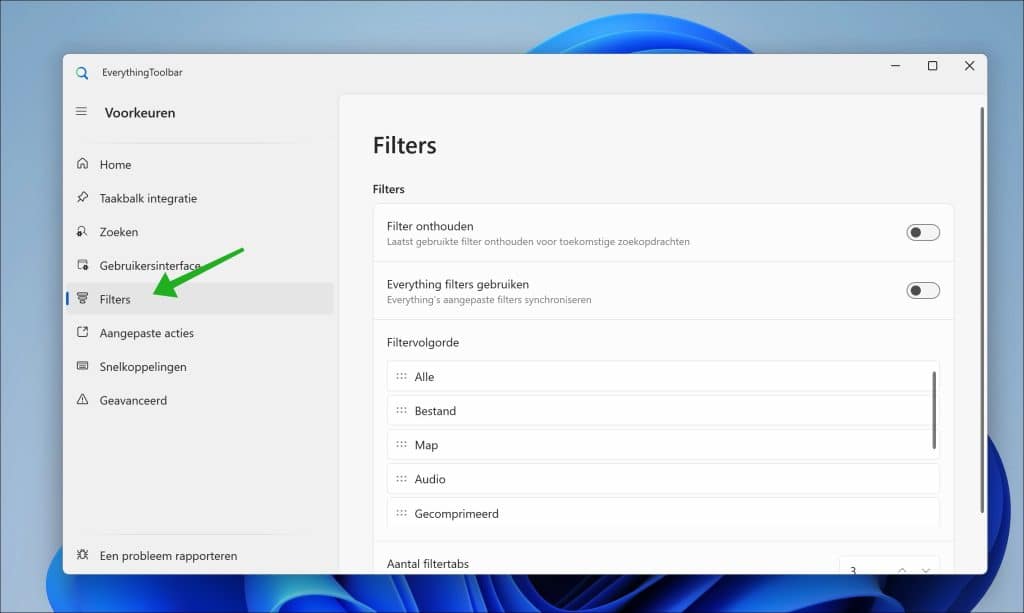Toggle the hamburger navigation menu icon
This screenshot has height=613, width=1024.
[x=81, y=112]
